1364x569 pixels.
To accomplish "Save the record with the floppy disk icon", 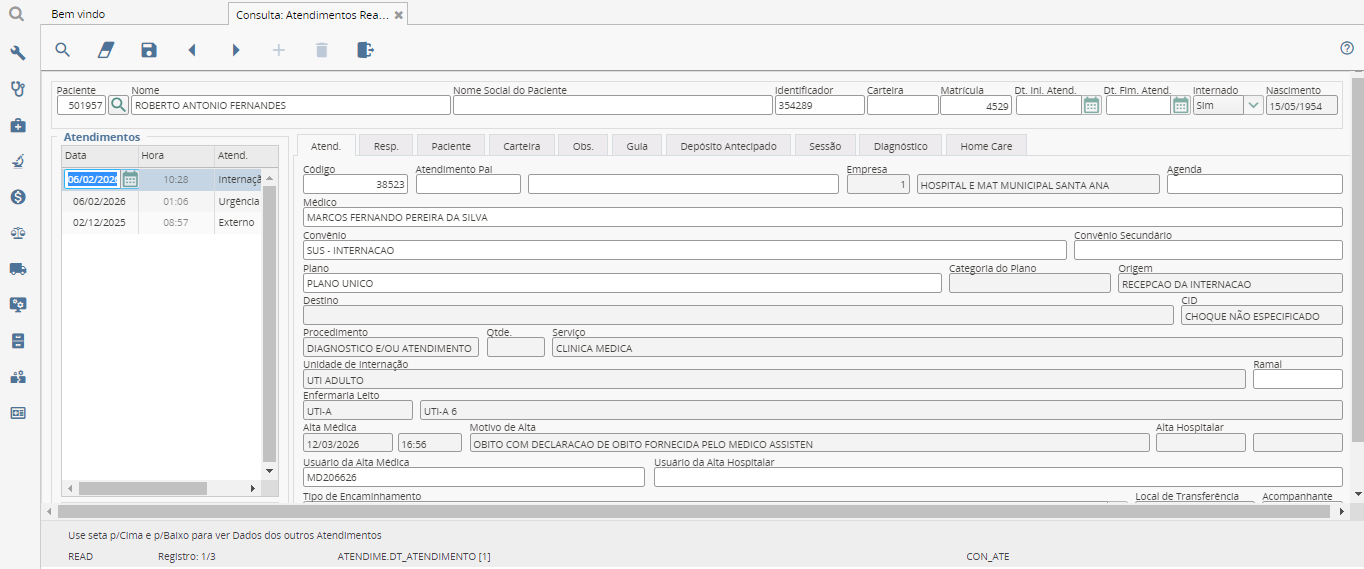I will (x=149, y=50).
